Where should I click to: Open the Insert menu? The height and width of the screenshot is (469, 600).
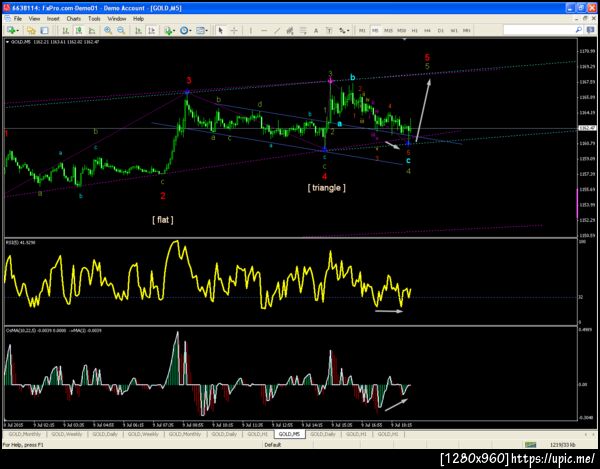[x=53, y=18]
